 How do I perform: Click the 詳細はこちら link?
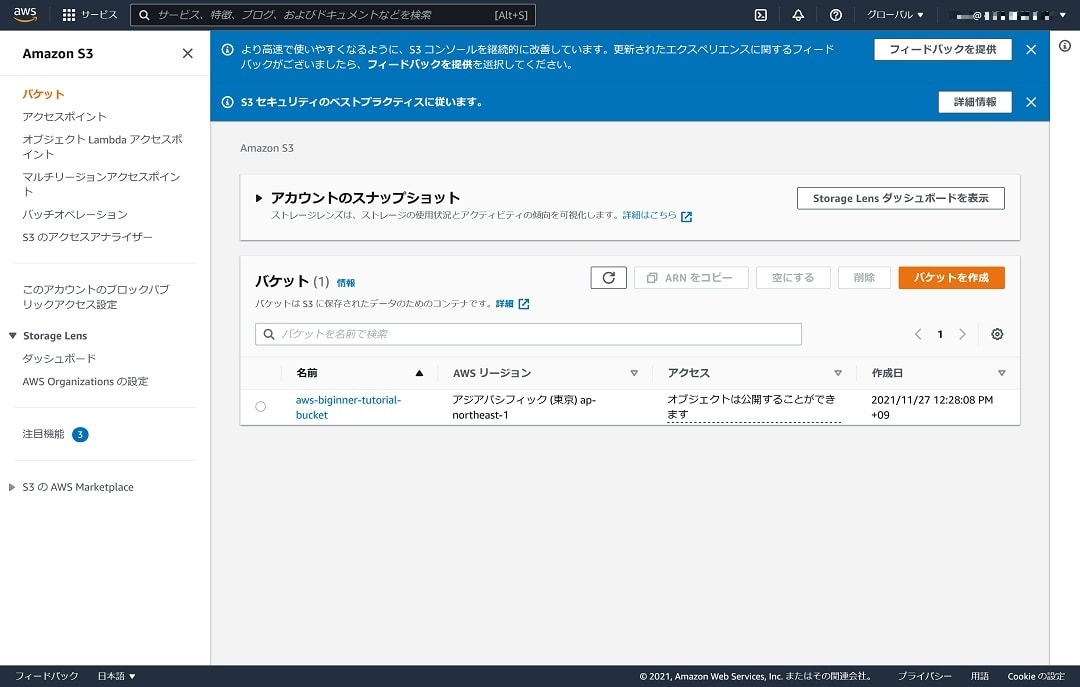tap(649, 215)
